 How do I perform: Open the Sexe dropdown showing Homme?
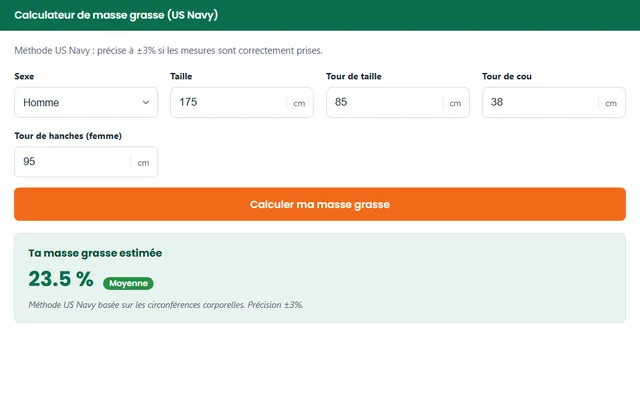coord(86,102)
